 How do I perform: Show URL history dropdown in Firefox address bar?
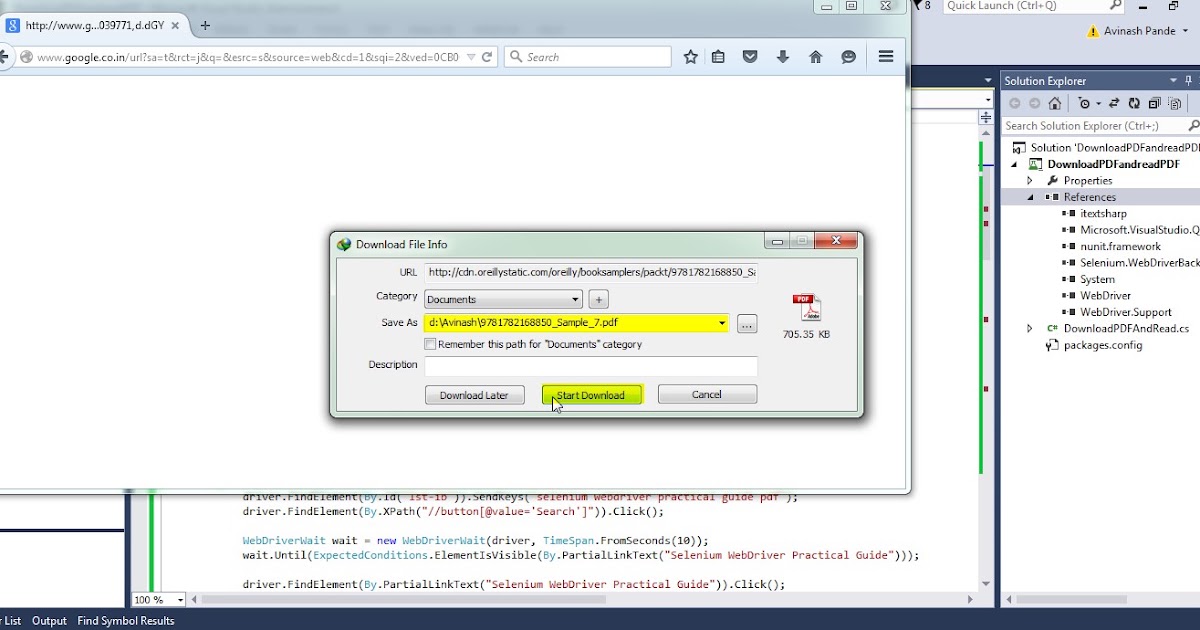(x=471, y=57)
